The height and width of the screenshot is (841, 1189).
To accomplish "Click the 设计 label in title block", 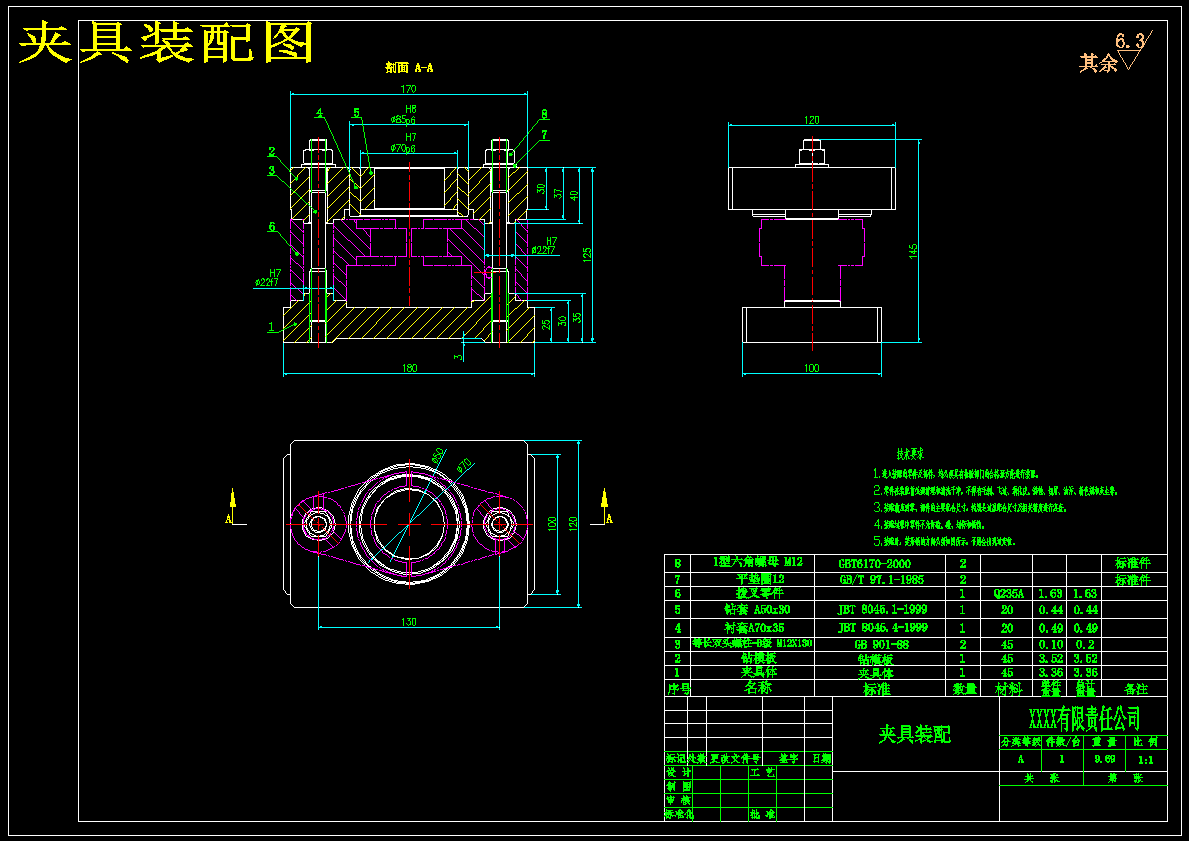I will [679, 772].
